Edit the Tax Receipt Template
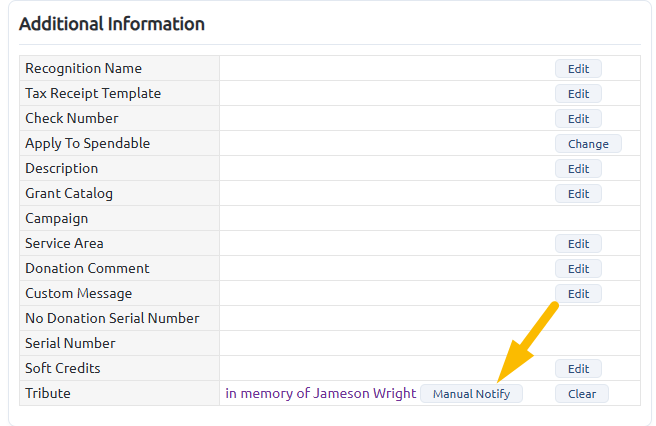This screenshot has height=426, width=656. click(x=578, y=94)
